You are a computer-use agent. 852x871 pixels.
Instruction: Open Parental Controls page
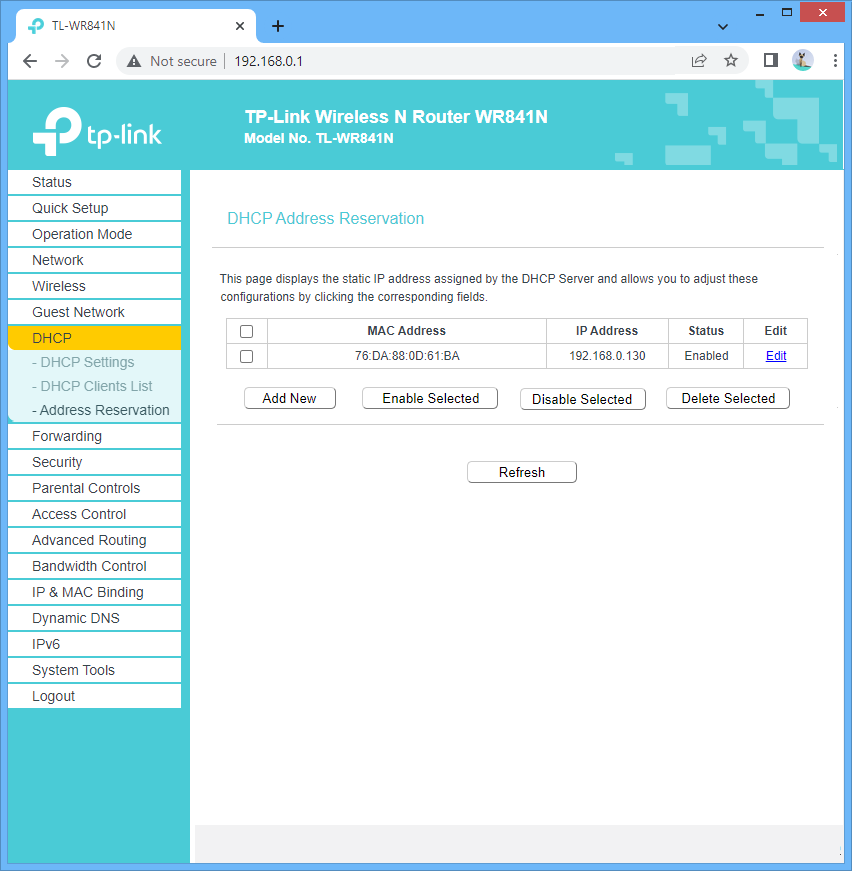[94, 488]
